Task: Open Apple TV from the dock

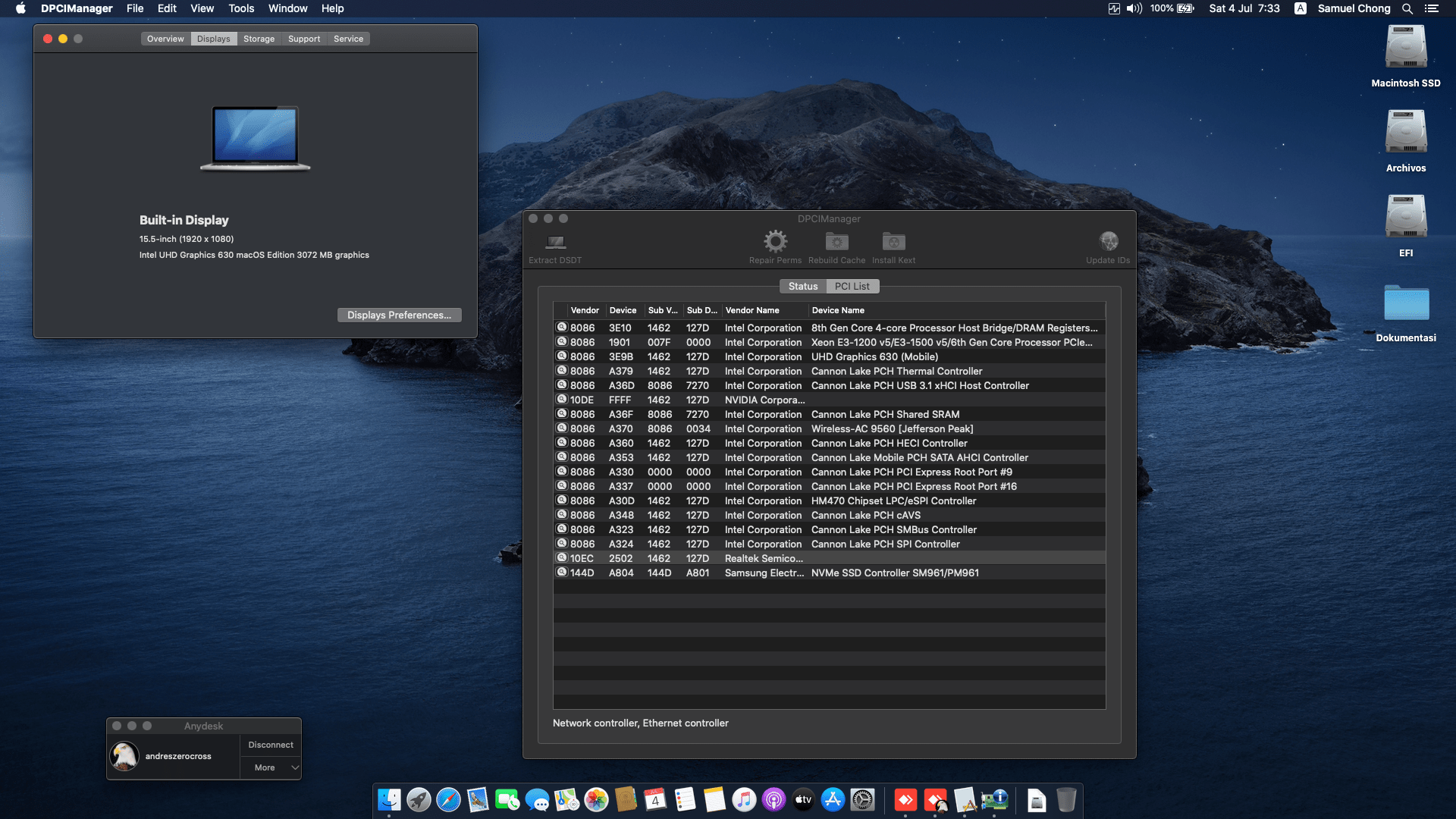Action: point(803,799)
